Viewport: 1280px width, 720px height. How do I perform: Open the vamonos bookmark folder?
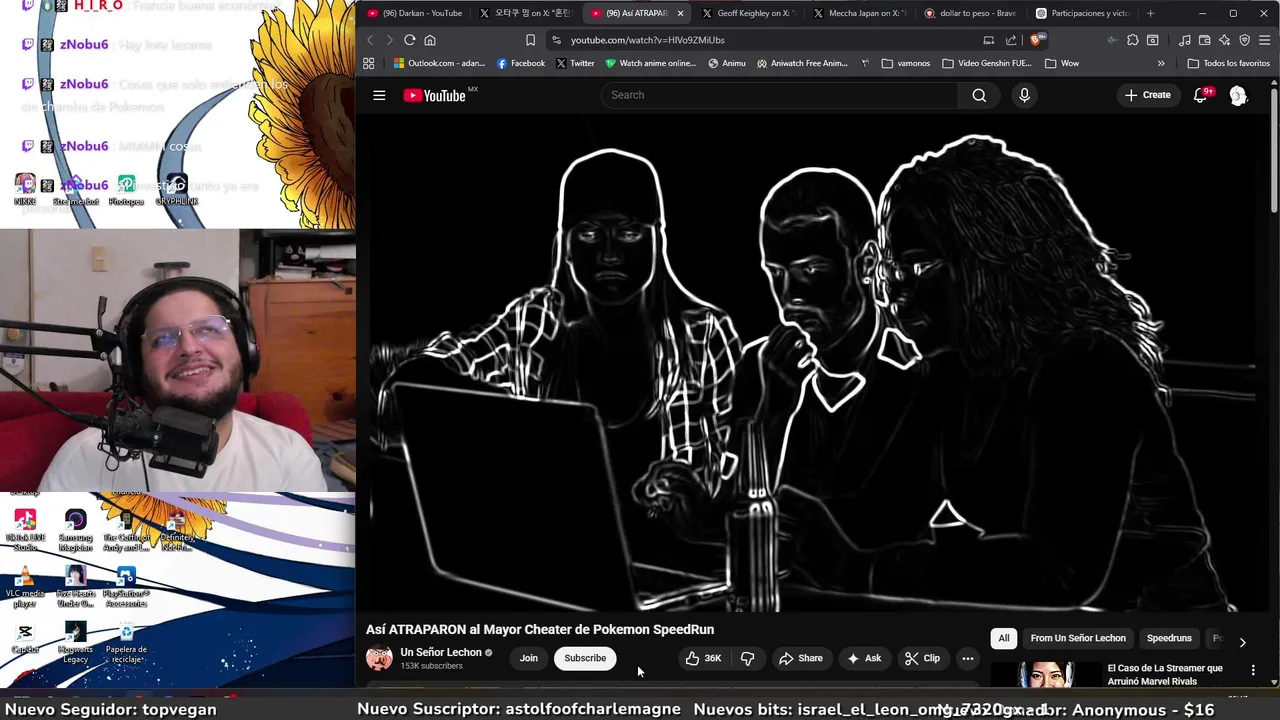click(x=906, y=63)
